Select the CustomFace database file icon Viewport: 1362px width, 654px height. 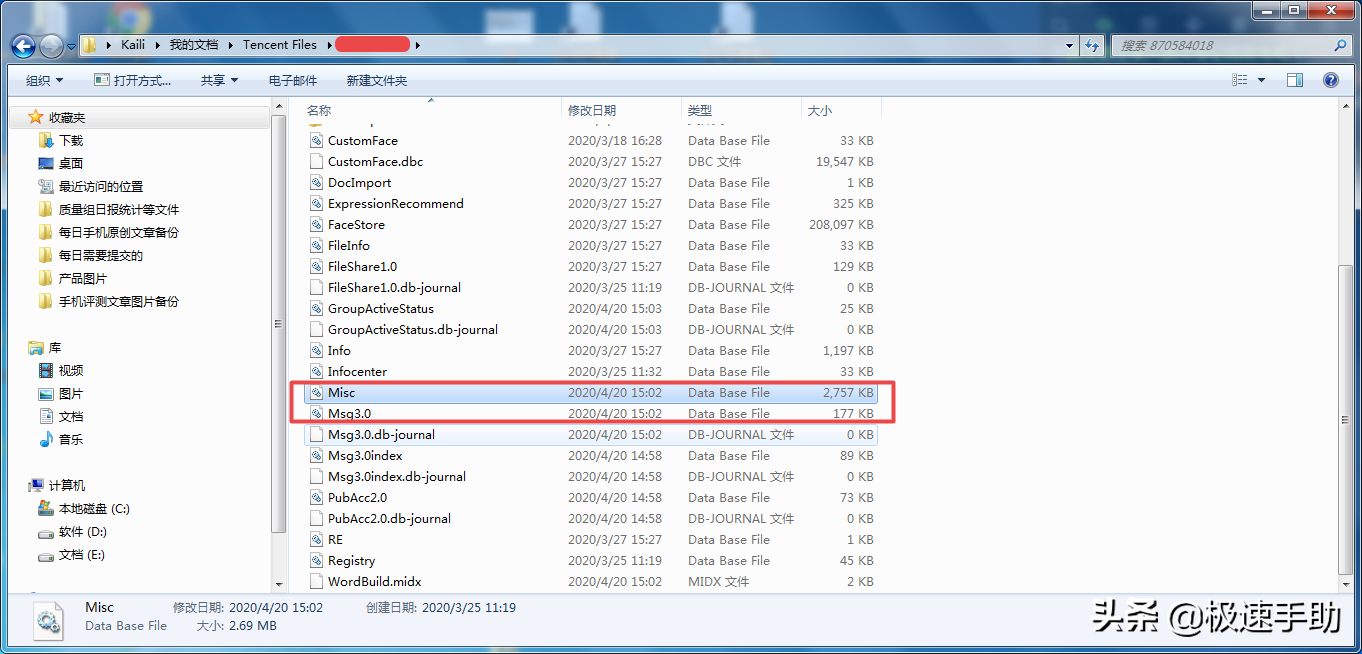316,141
